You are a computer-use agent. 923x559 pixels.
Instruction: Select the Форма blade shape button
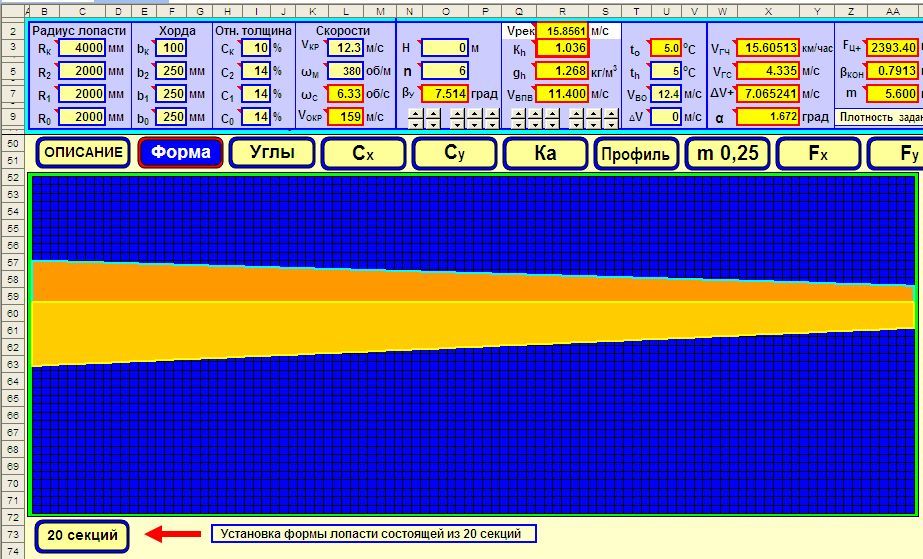(x=180, y=153)
